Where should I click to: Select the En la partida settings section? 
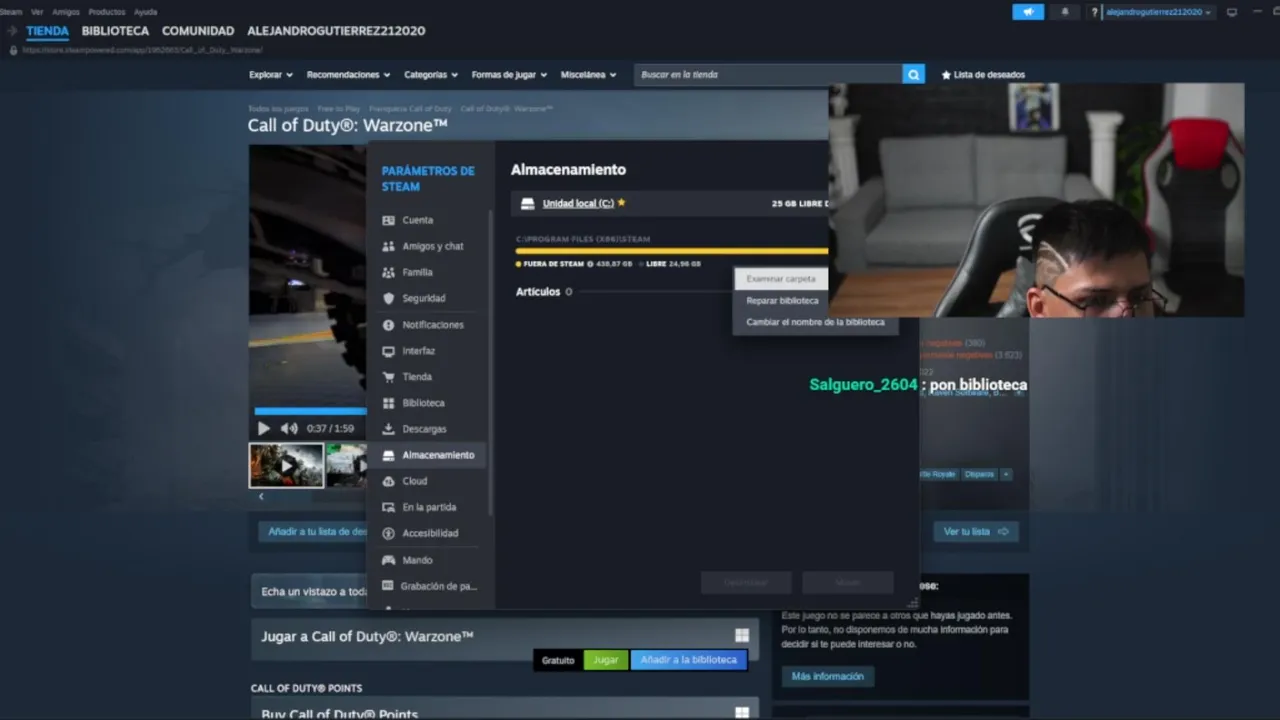[428, 507]
